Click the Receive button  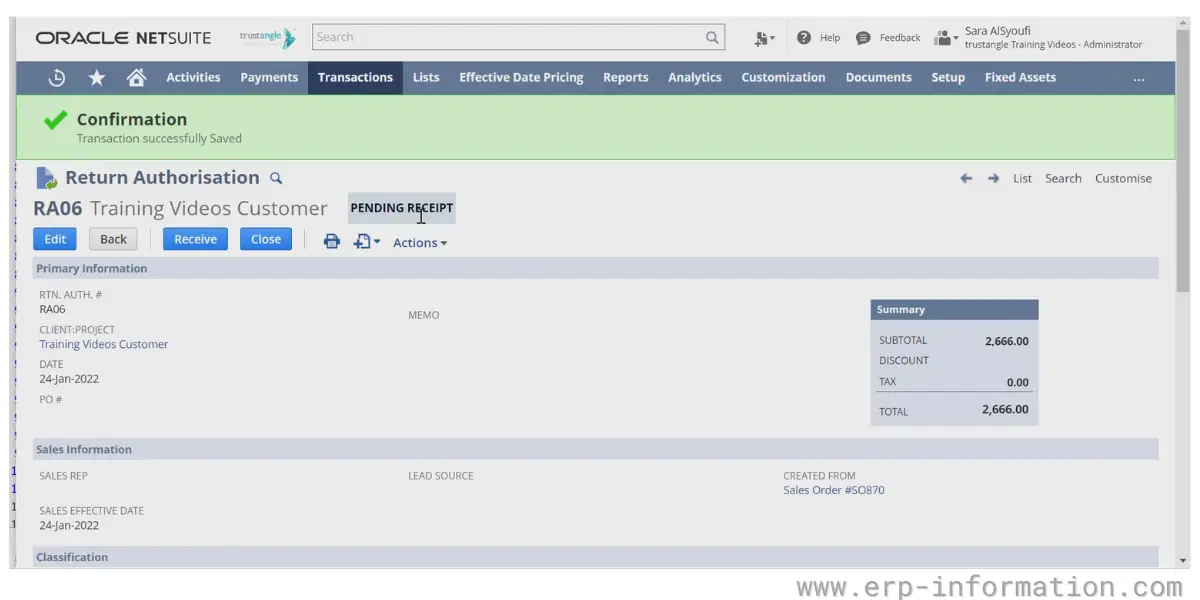coord(195,239)
